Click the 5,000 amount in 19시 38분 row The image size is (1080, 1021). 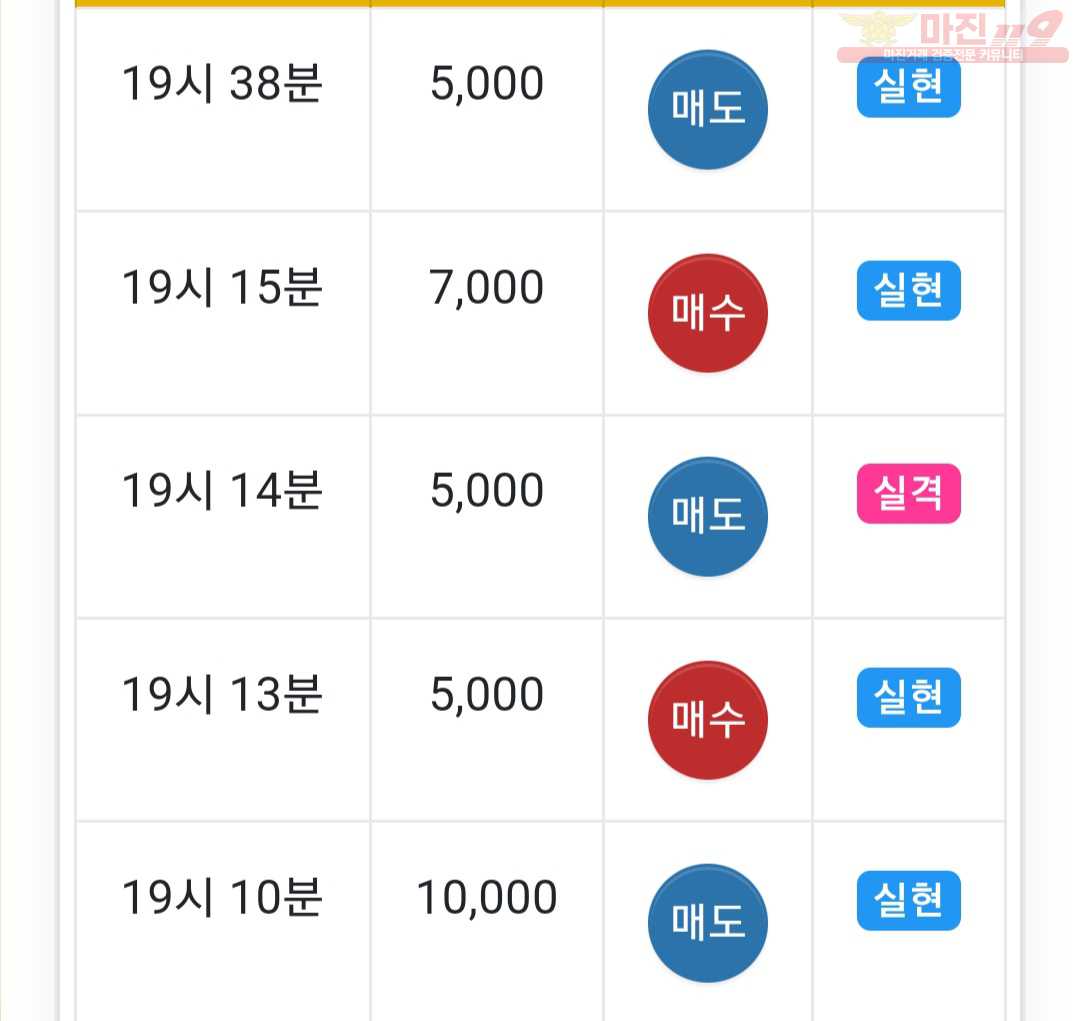(x=486, y=85)
